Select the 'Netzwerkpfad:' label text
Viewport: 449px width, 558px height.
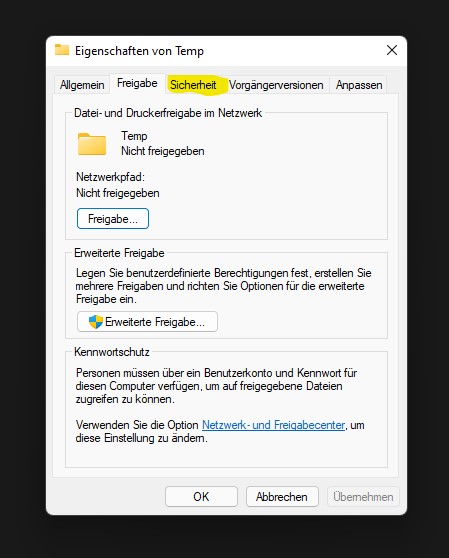(x=110, y=177)
